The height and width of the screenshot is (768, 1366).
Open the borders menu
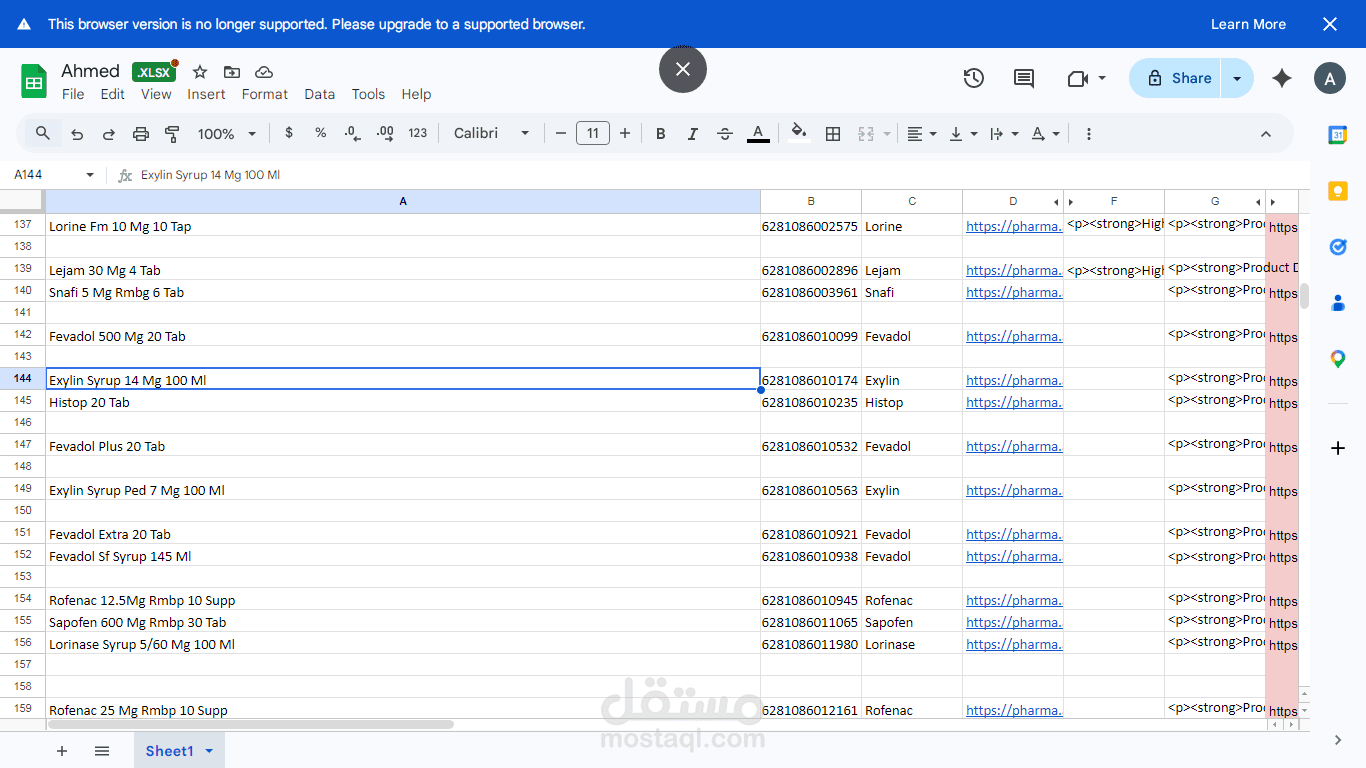[x=833, y=133]
